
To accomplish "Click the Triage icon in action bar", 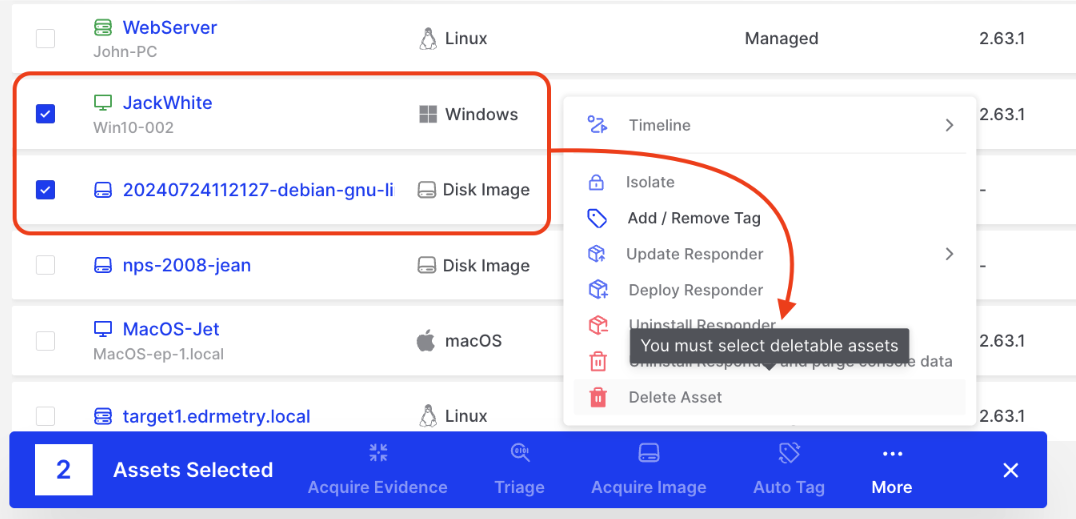I will [520, 453].
